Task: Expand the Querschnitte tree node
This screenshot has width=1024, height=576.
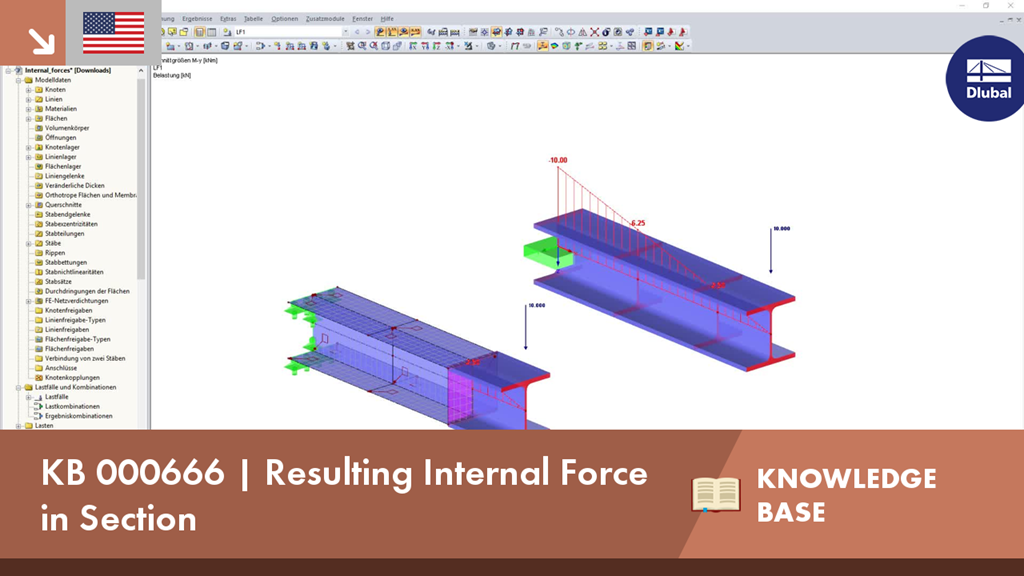Action: (29, 204)
